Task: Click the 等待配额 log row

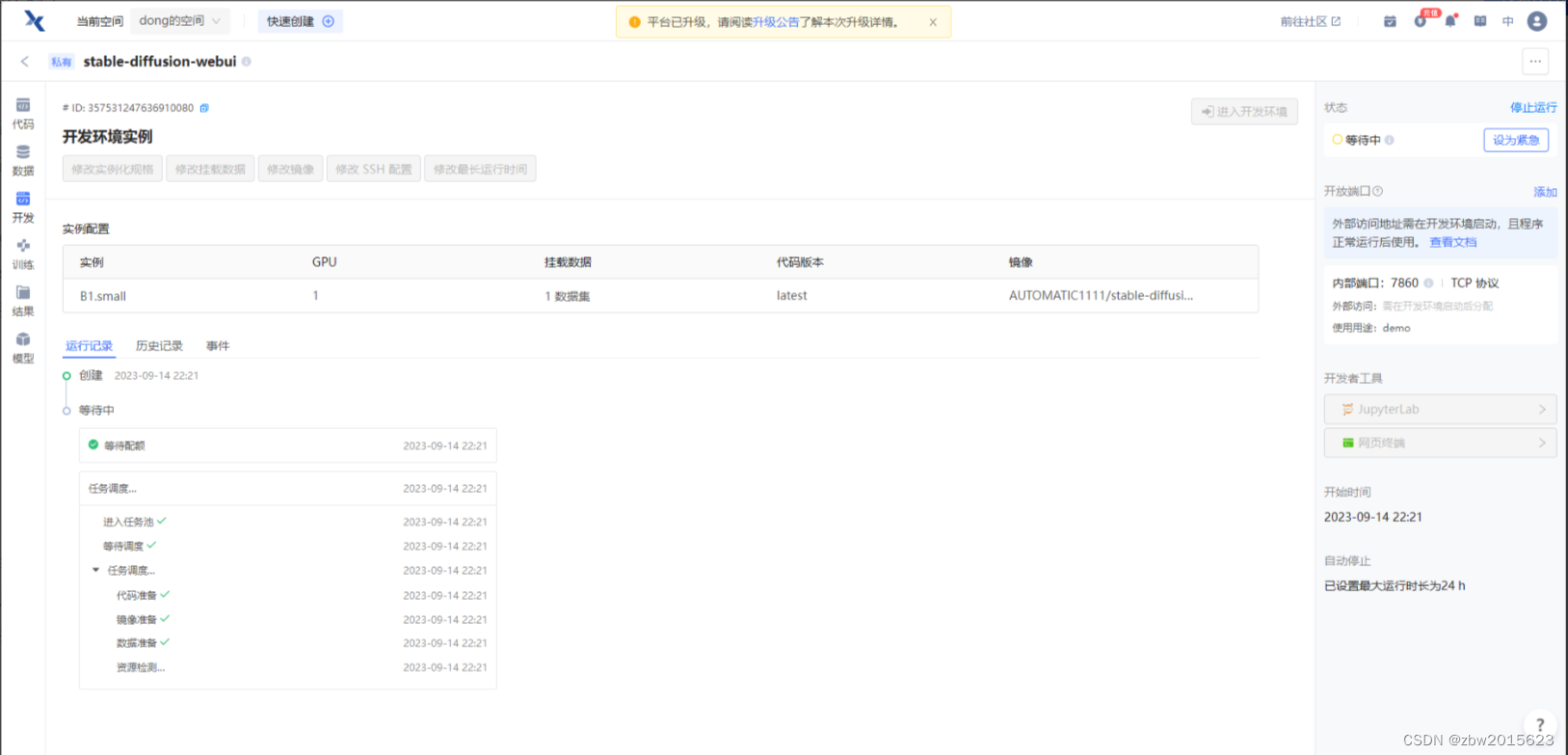Action: point(288,445)
